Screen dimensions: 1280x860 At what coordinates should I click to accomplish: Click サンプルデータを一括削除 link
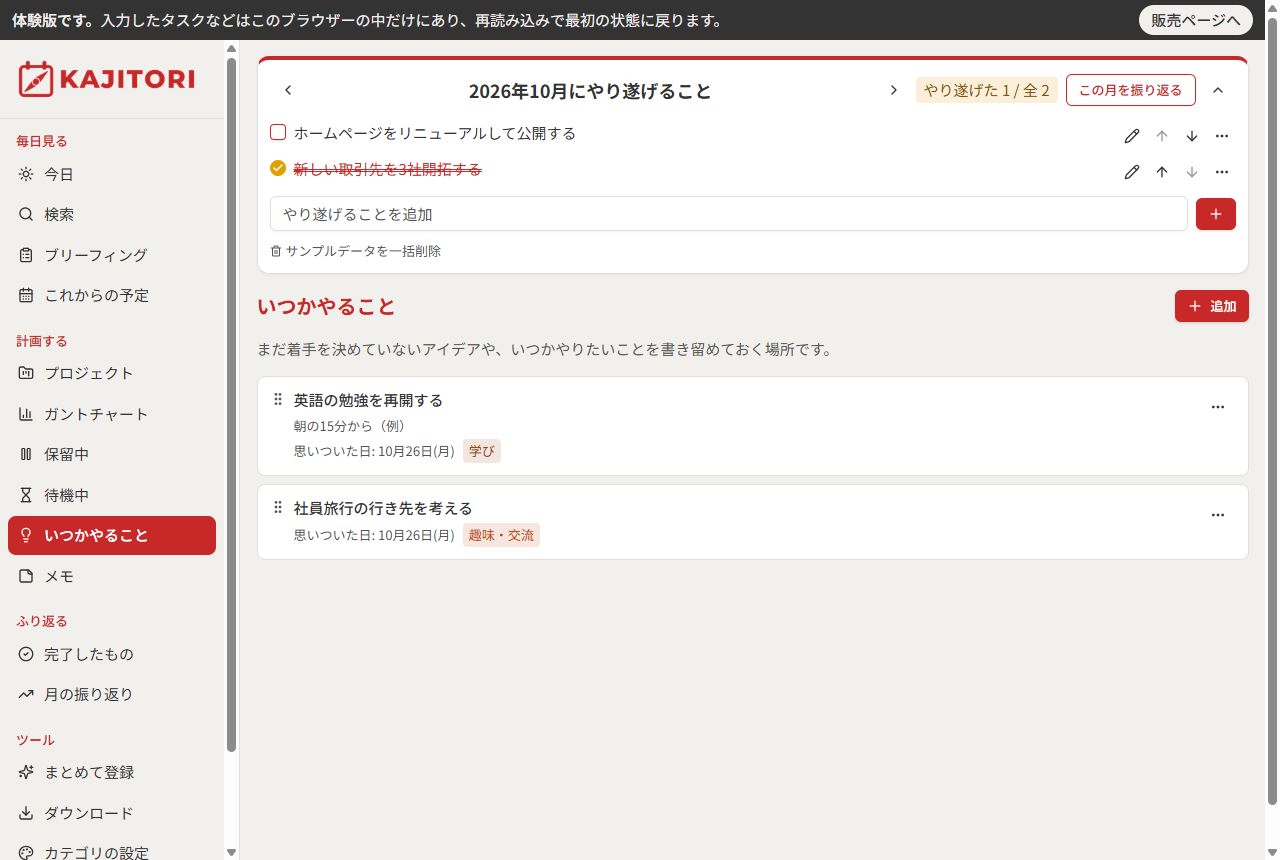coord(356,251)
